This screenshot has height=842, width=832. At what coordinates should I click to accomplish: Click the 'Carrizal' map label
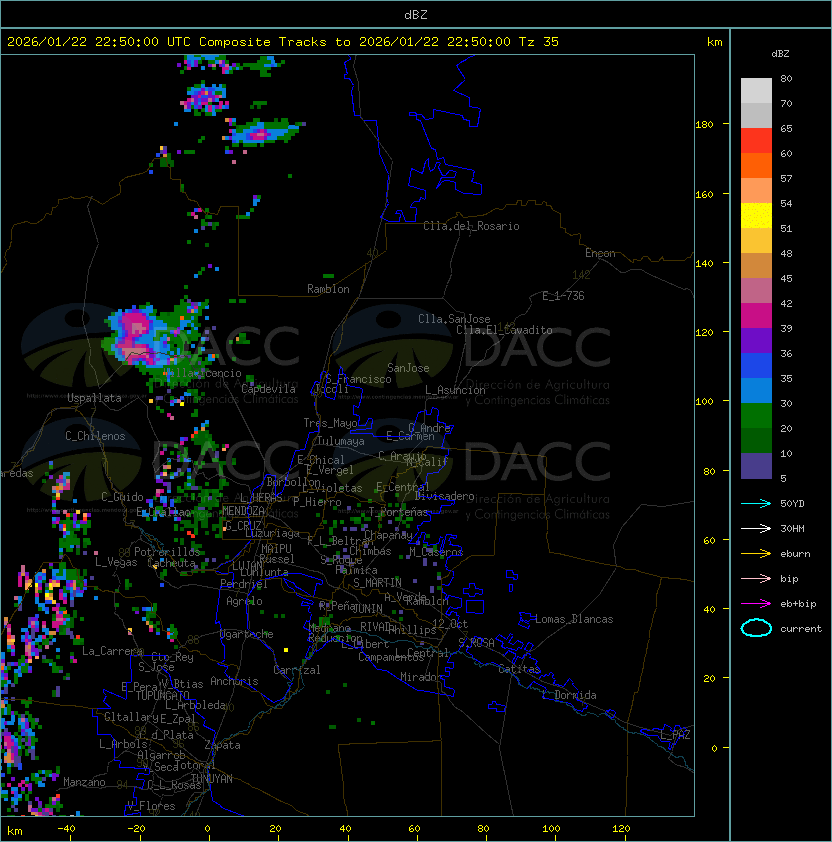297,670
